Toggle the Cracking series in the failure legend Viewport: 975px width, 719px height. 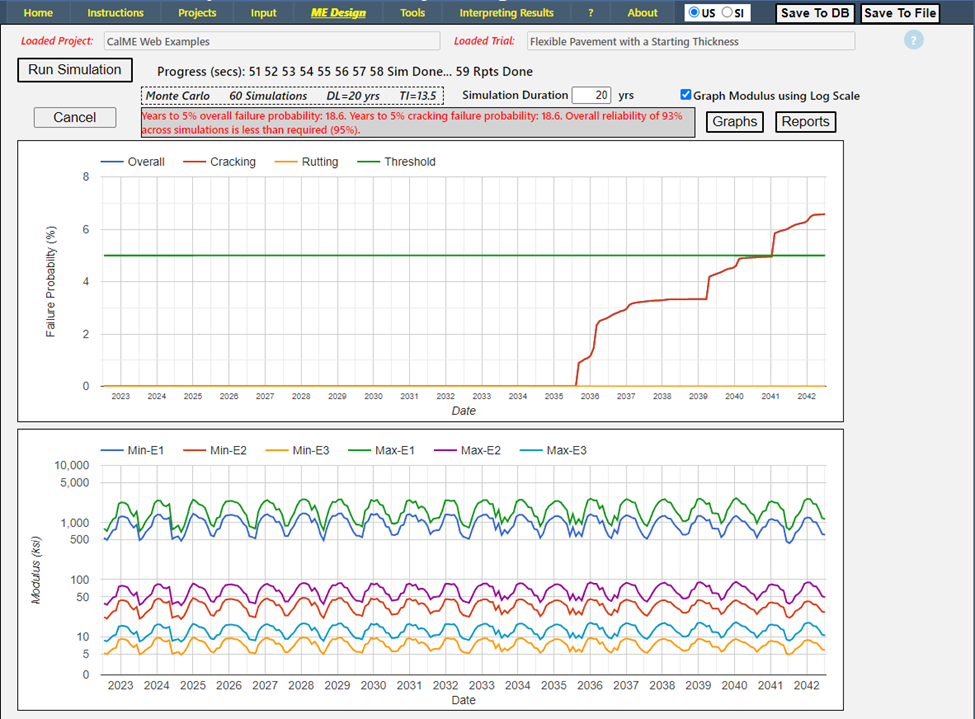click(232, 162)
